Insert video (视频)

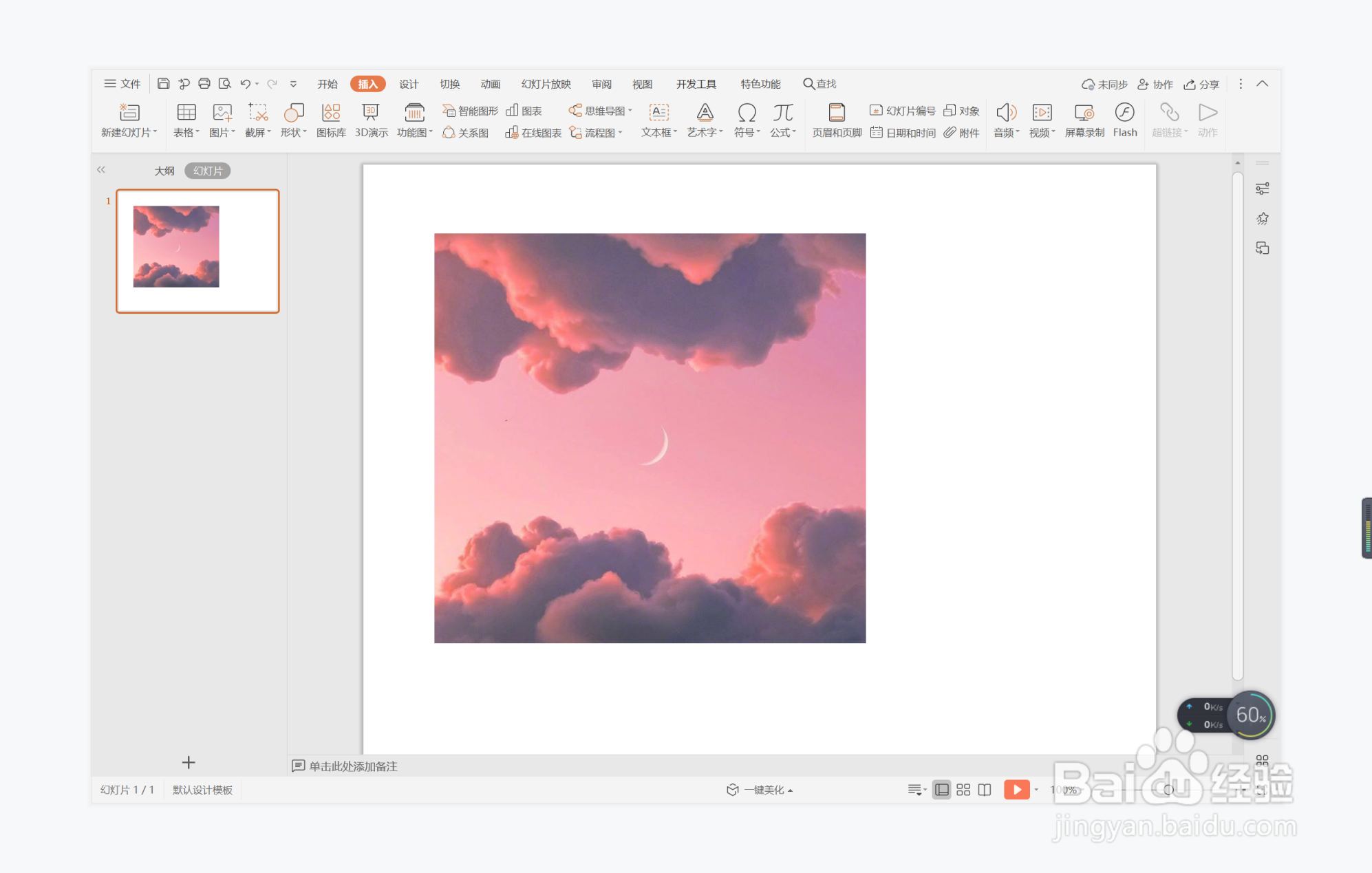pyautogui.click(x=1042, y=120)
